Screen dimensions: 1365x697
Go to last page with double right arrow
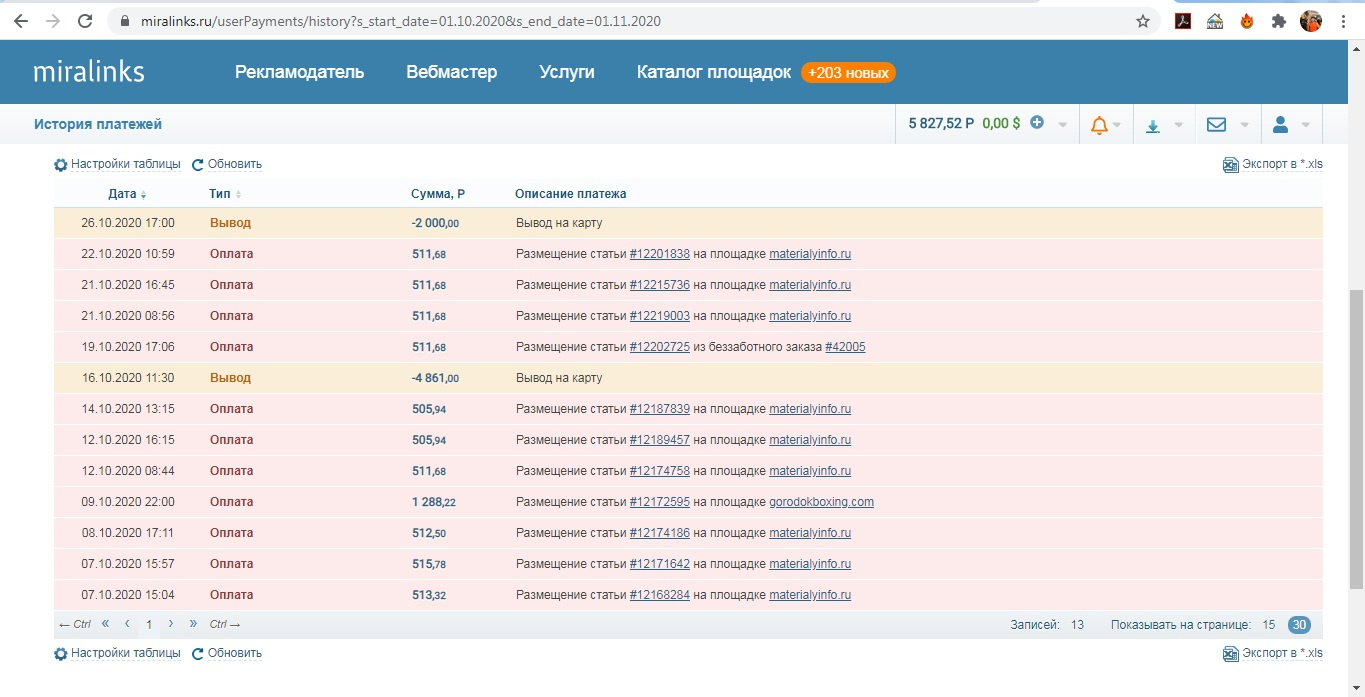click(193, 624)
